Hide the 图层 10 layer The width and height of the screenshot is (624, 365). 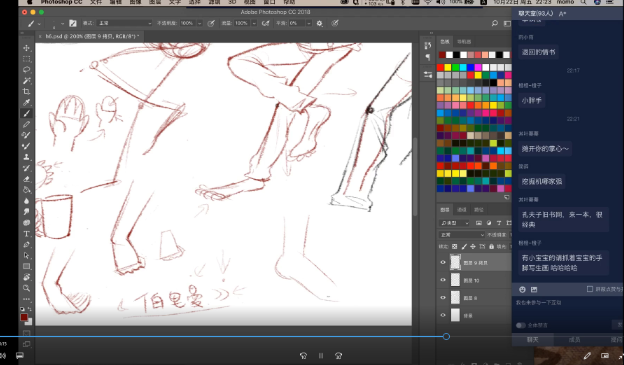(x=443, y=280)
